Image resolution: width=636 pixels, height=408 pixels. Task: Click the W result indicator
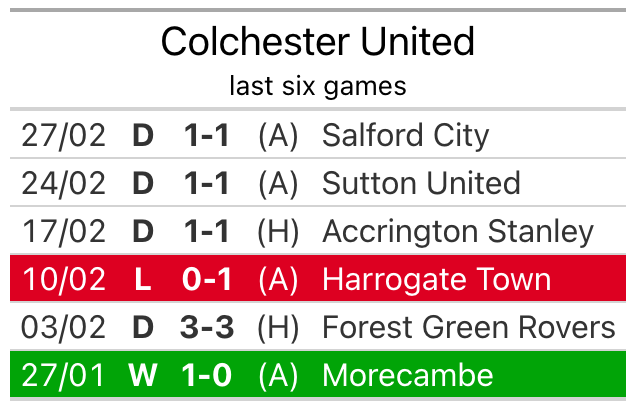coord(143,375)
